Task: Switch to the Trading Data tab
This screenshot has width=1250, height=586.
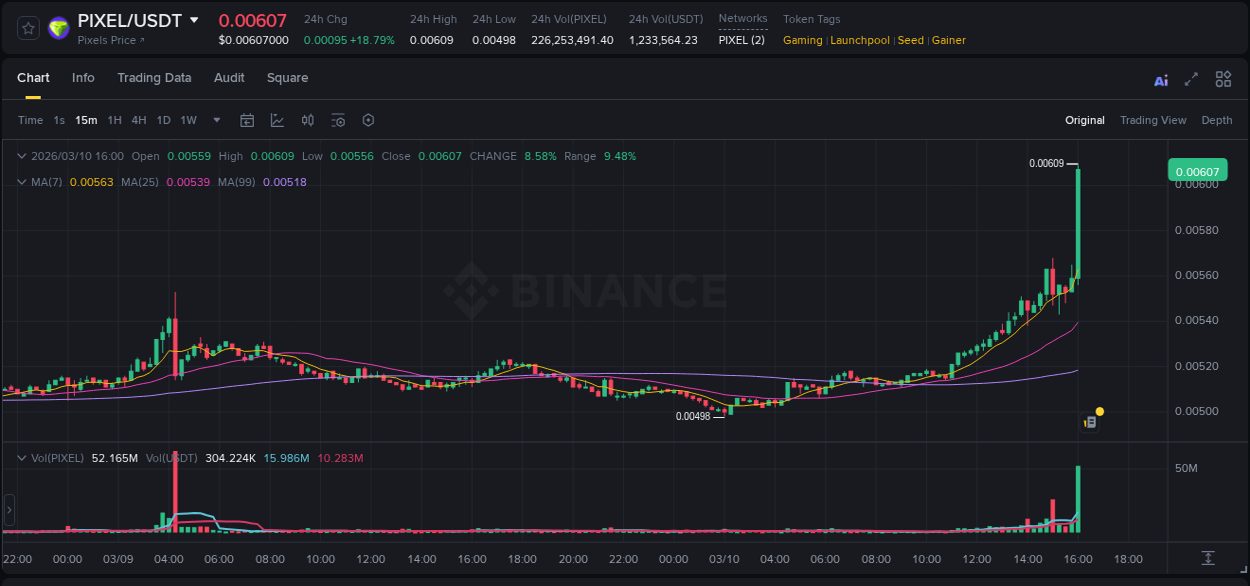Action: click(x=154, y=78)
